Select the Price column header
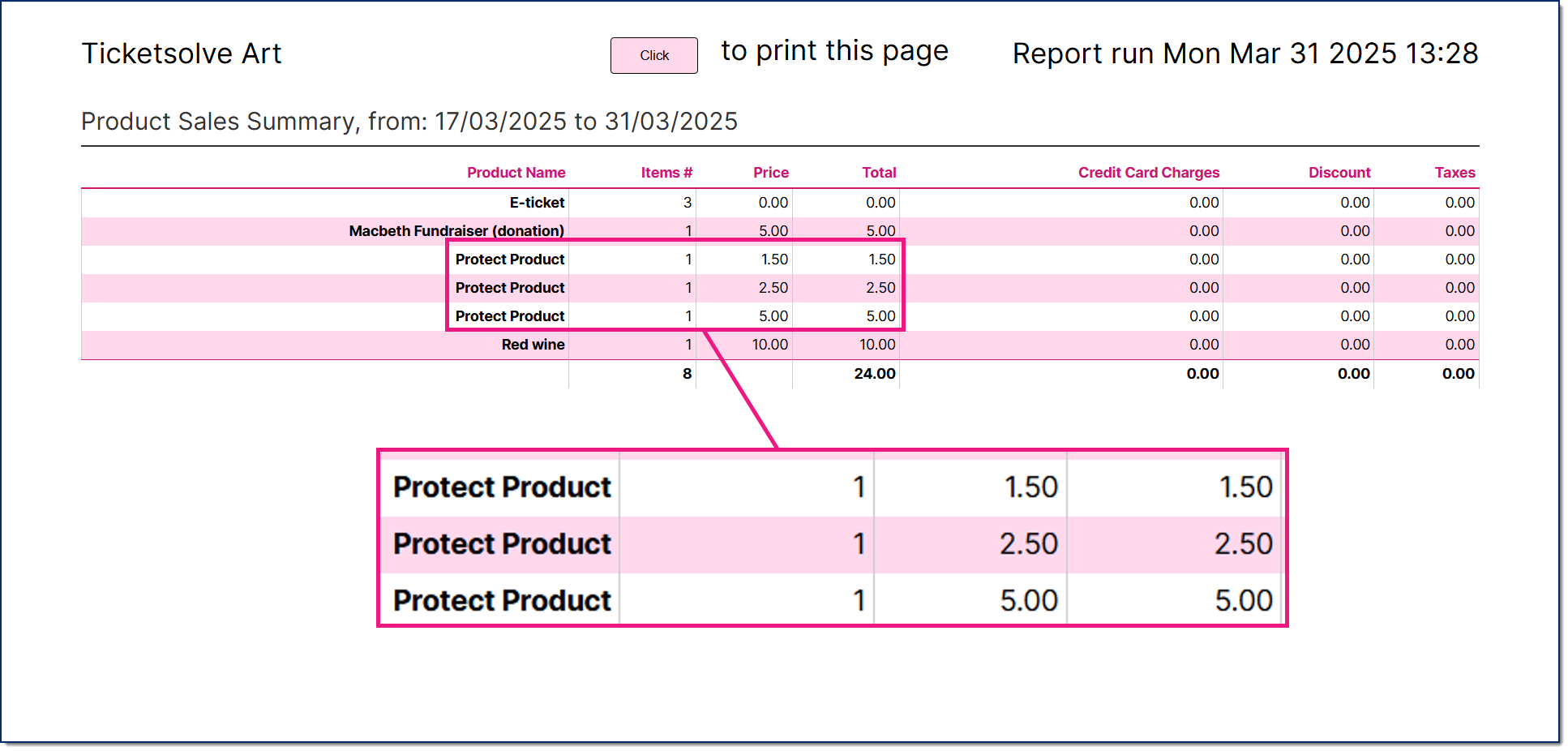The height and width of the screenshot is (751, 1568). (x=771, y=173)
